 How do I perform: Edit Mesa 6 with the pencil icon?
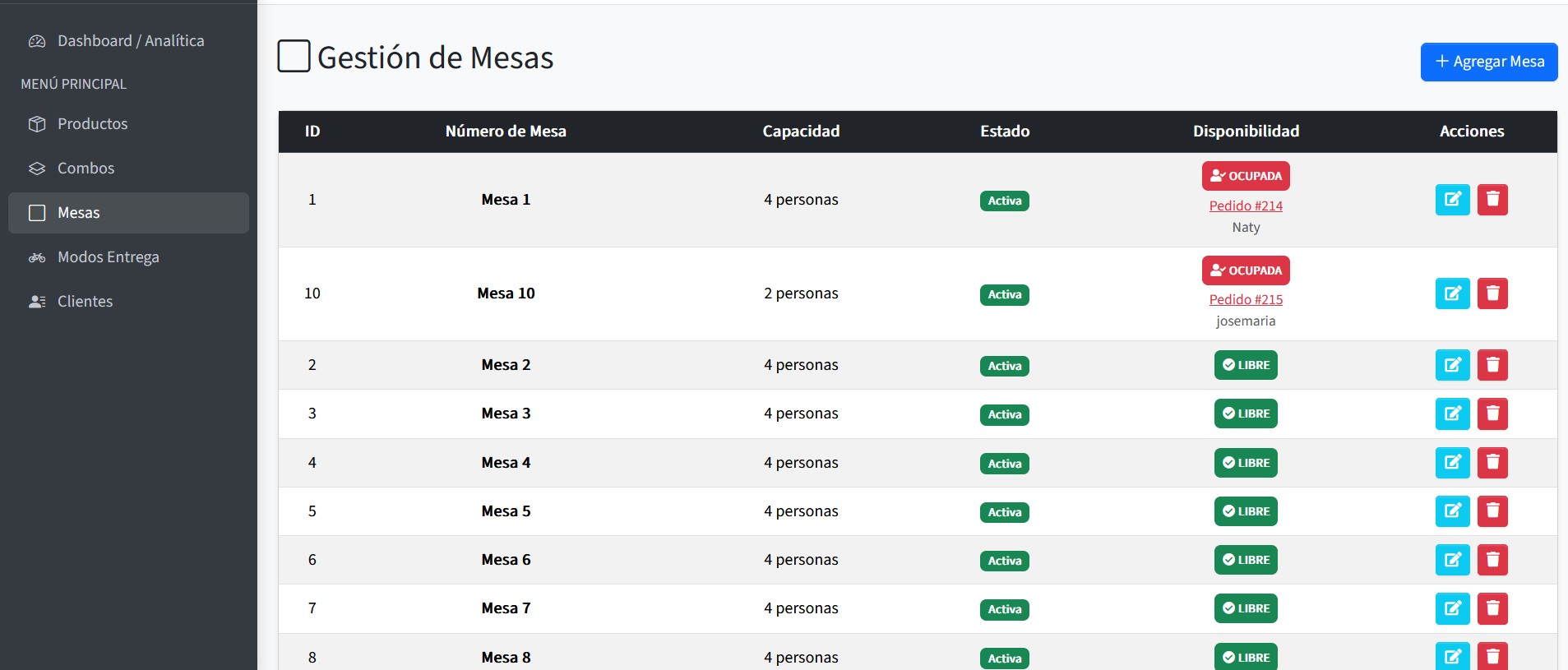coord(1452,560)
